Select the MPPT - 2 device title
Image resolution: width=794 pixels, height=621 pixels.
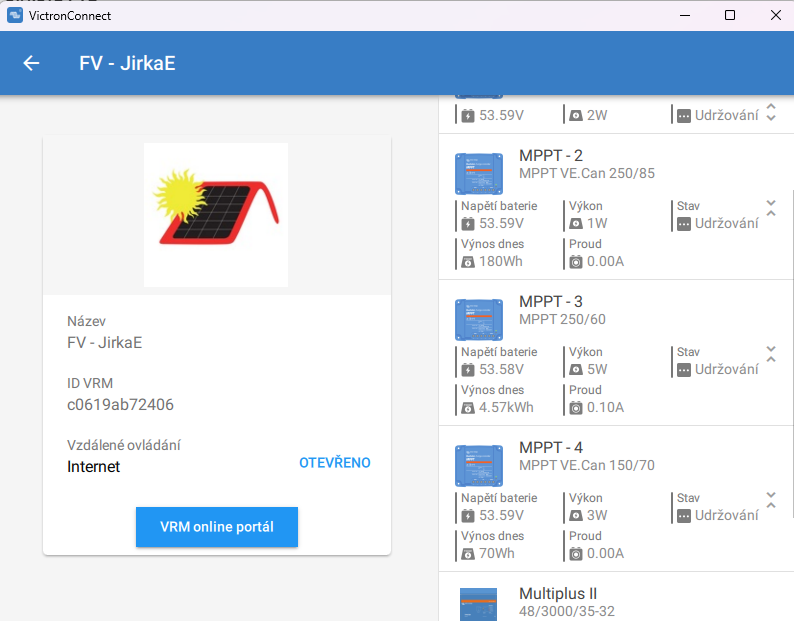tap(550, 156)
